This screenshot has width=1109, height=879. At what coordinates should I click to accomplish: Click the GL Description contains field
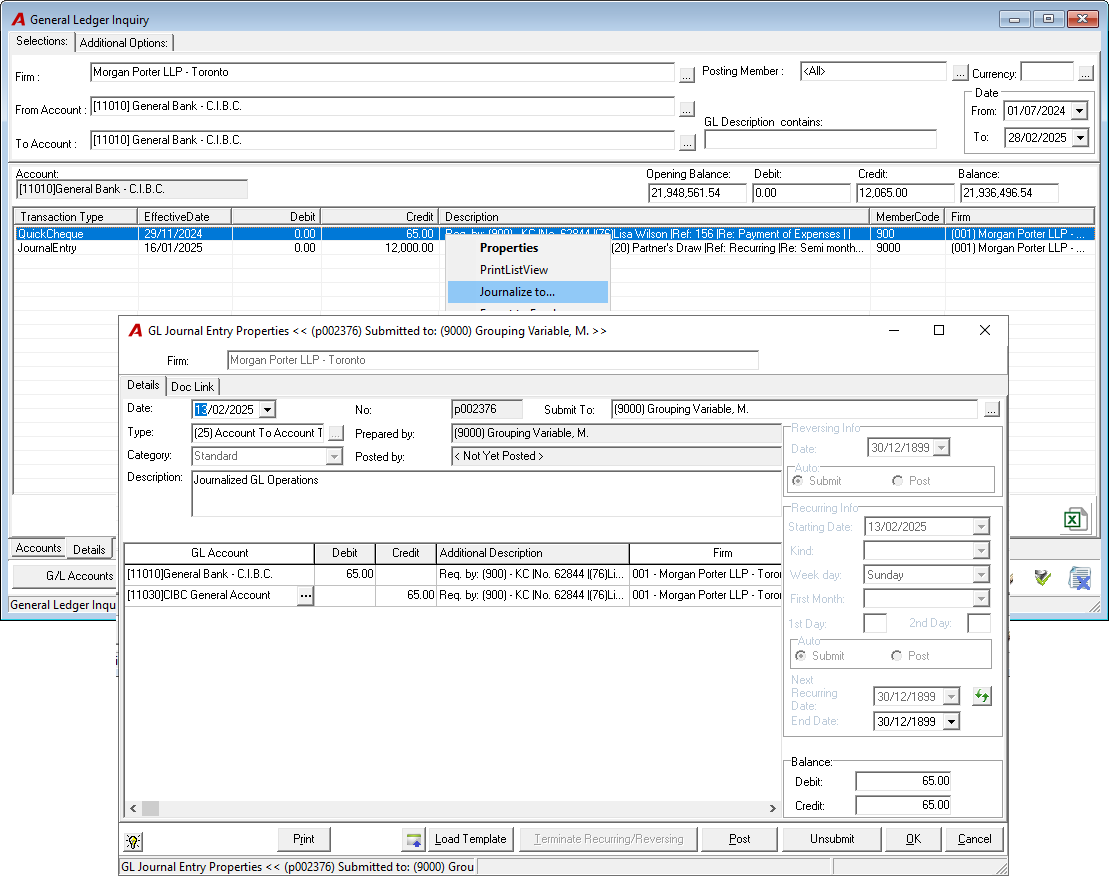pyautogui.click(x=820, y=139)
